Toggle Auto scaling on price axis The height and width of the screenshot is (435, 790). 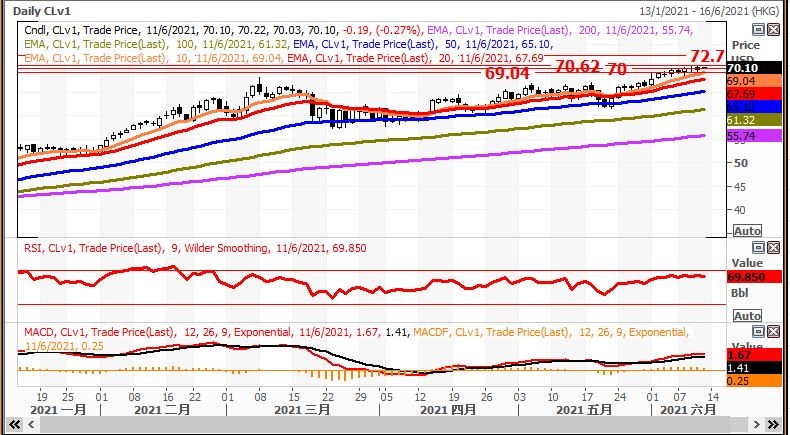point(746,231)
